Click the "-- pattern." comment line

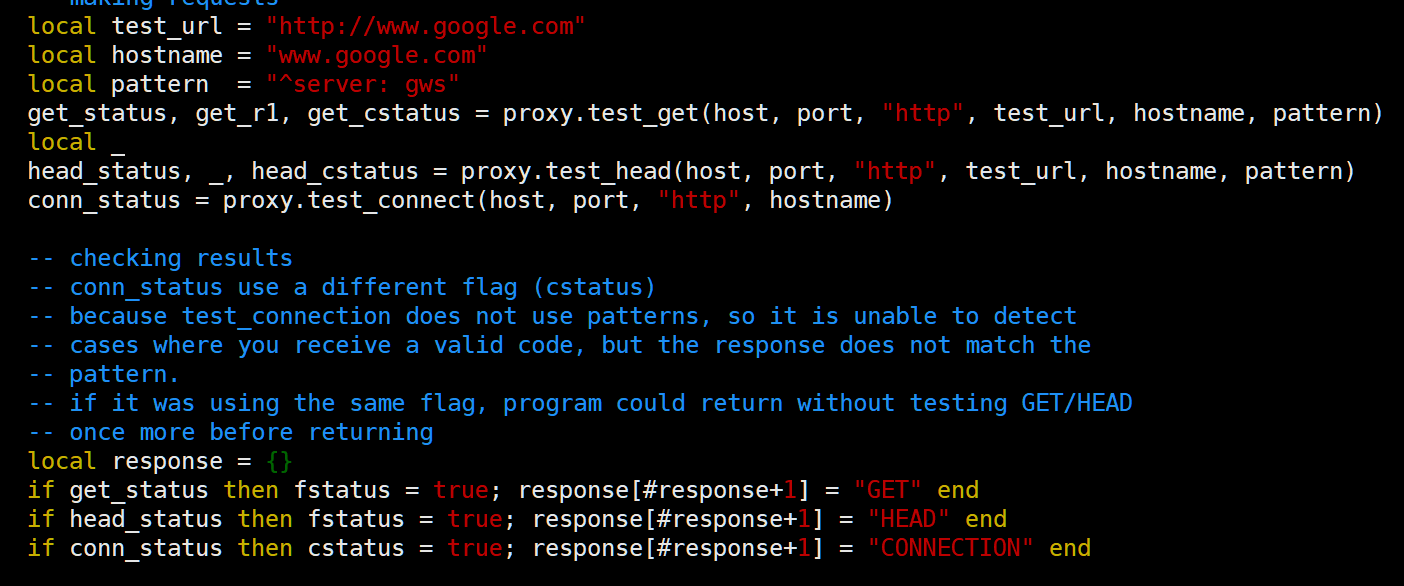[x=104, y=374]
